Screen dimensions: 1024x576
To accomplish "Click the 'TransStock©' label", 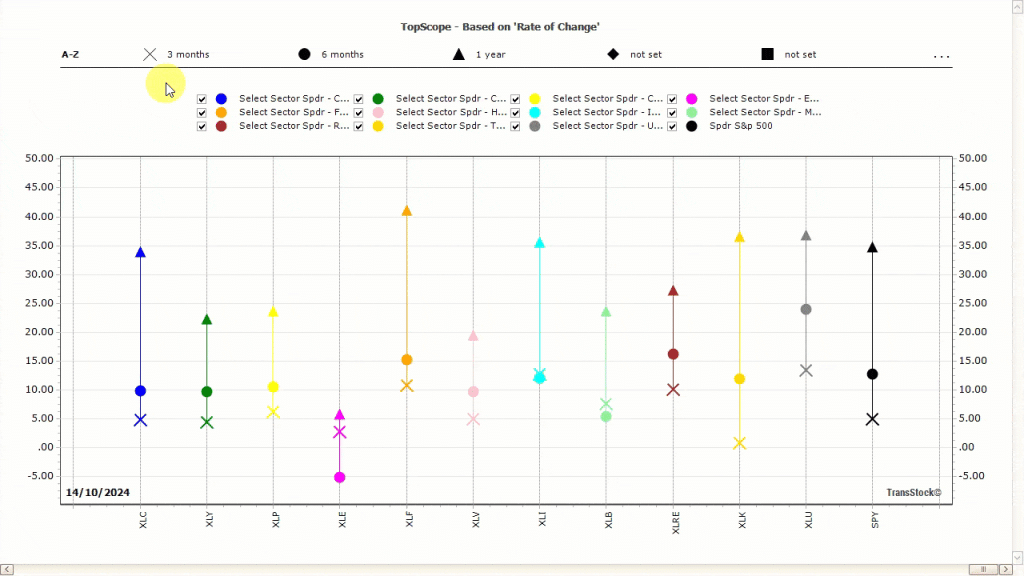I will 913,492.
